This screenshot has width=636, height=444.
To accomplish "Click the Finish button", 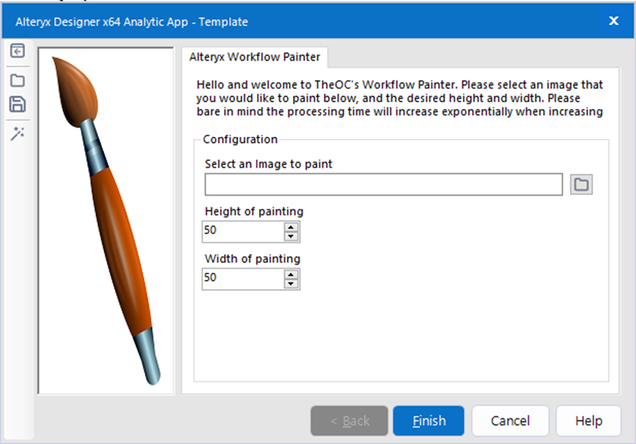I will pyautogui.click(x=428, y=421).
